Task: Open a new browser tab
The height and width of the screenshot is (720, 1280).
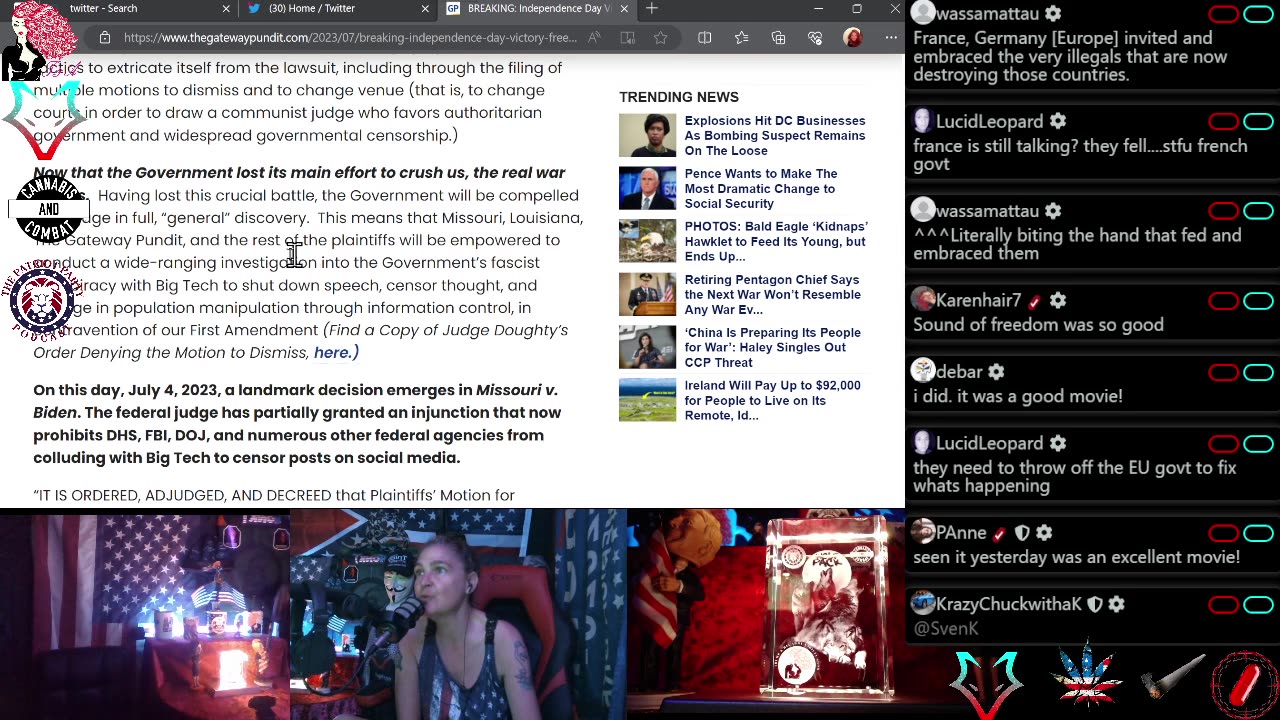Action: 652,9
